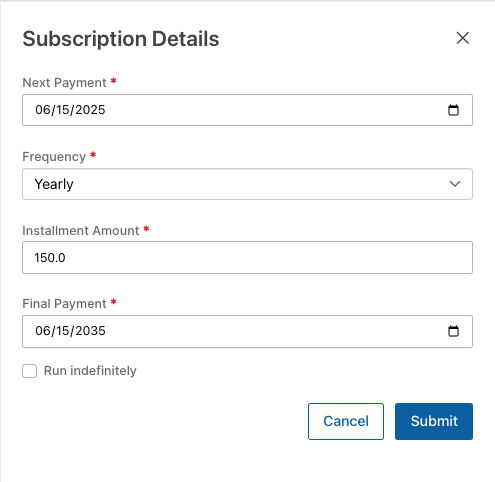Select the month segment of Next Payment date
The image size is (495, 482).
[x=43, y=110]
